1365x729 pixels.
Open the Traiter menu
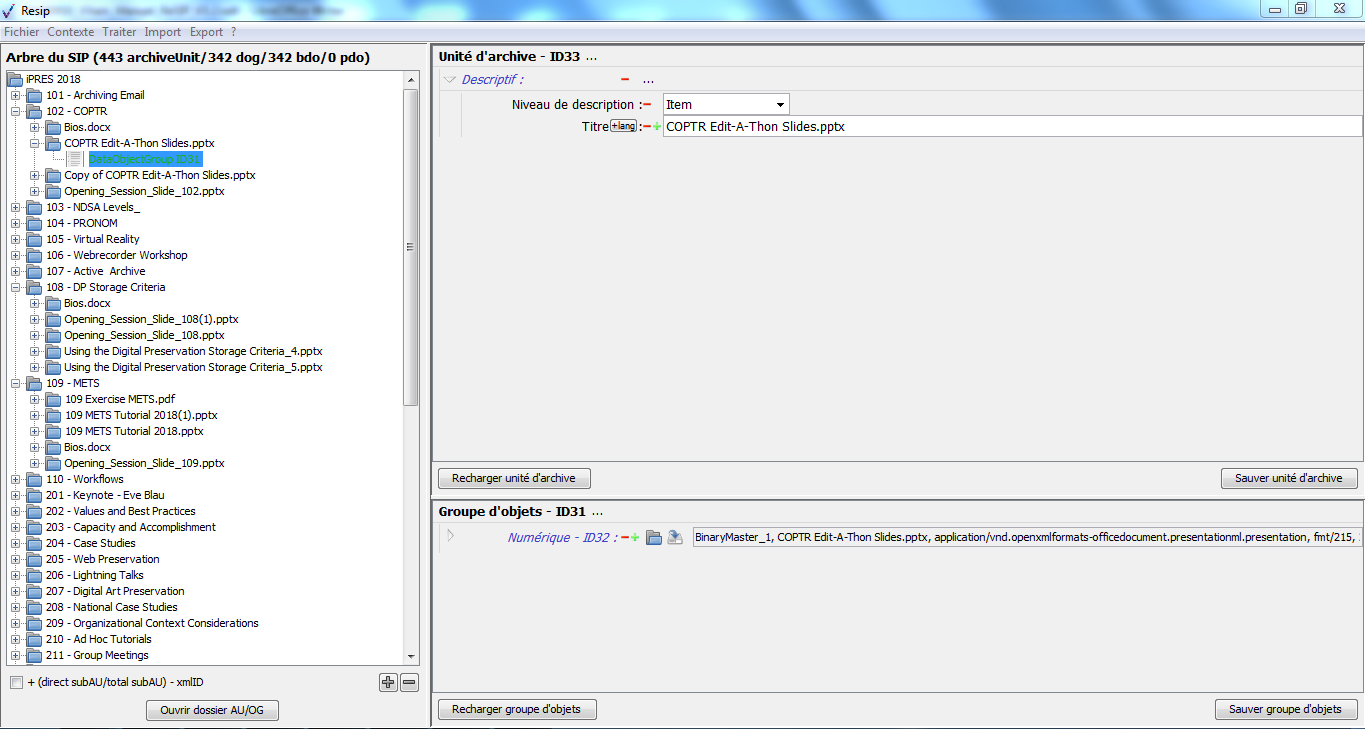click(x=119, y=32)
